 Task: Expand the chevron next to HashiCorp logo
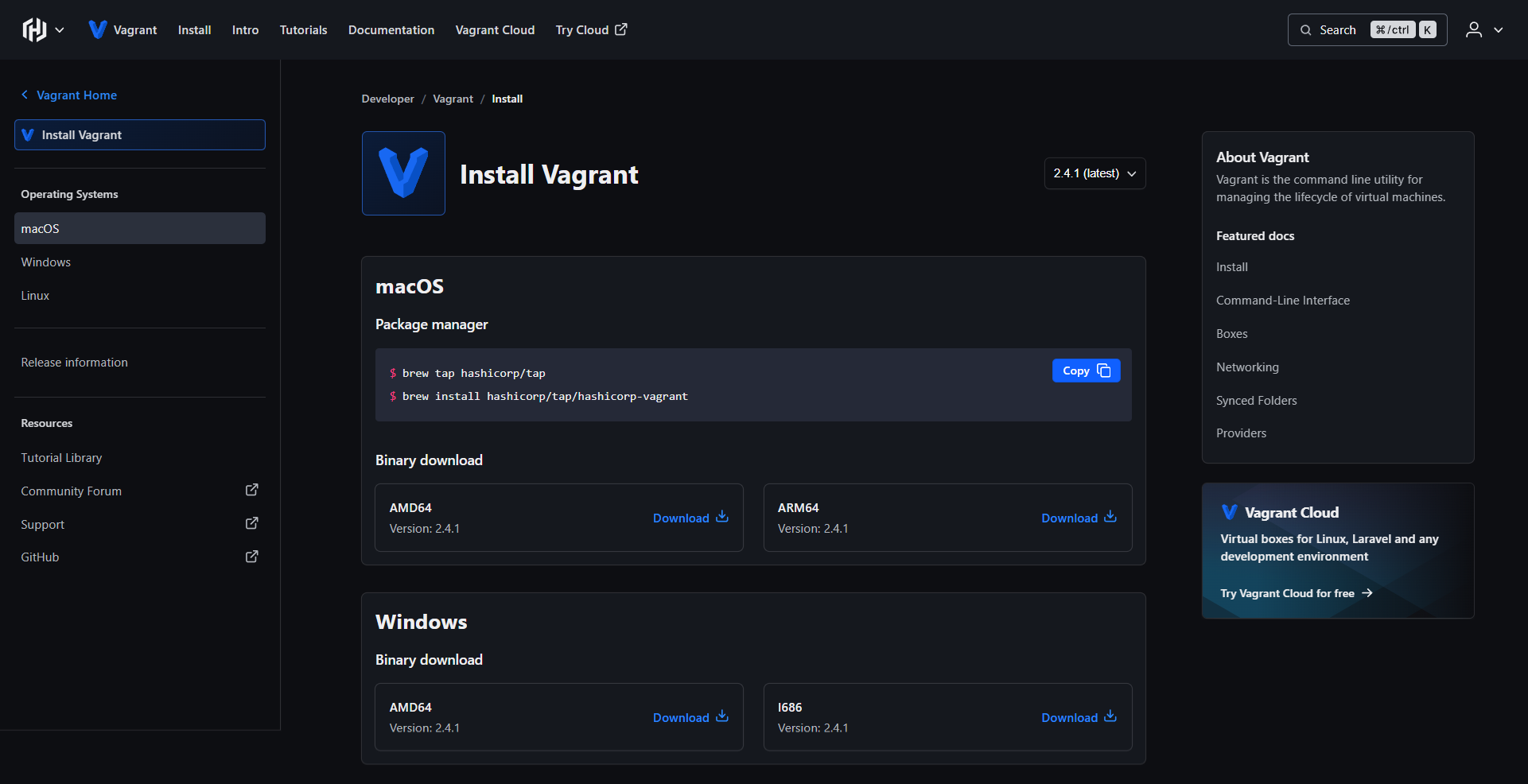click(x=60, y=30)
